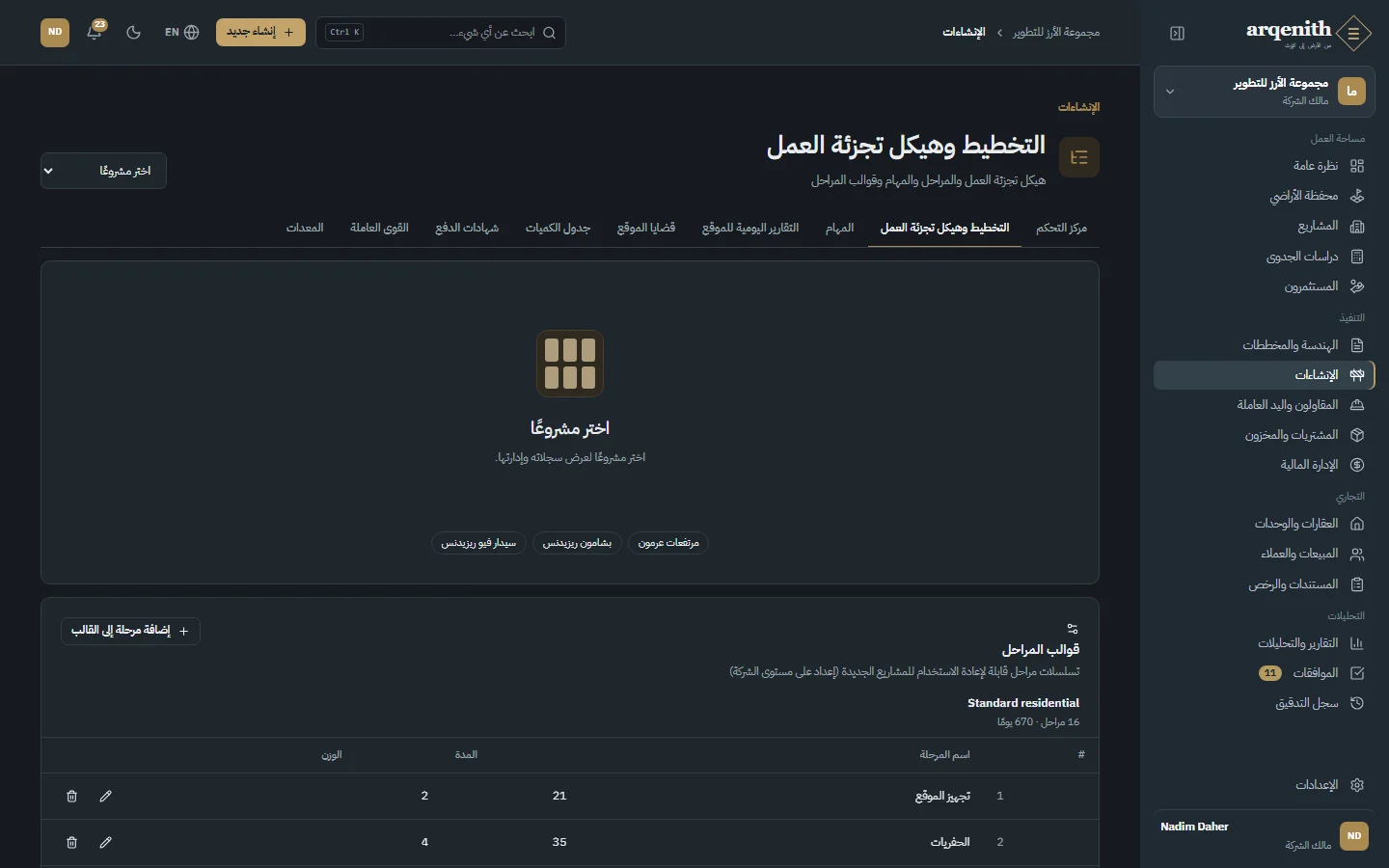Click the arqenith logo

point(1309,33)
